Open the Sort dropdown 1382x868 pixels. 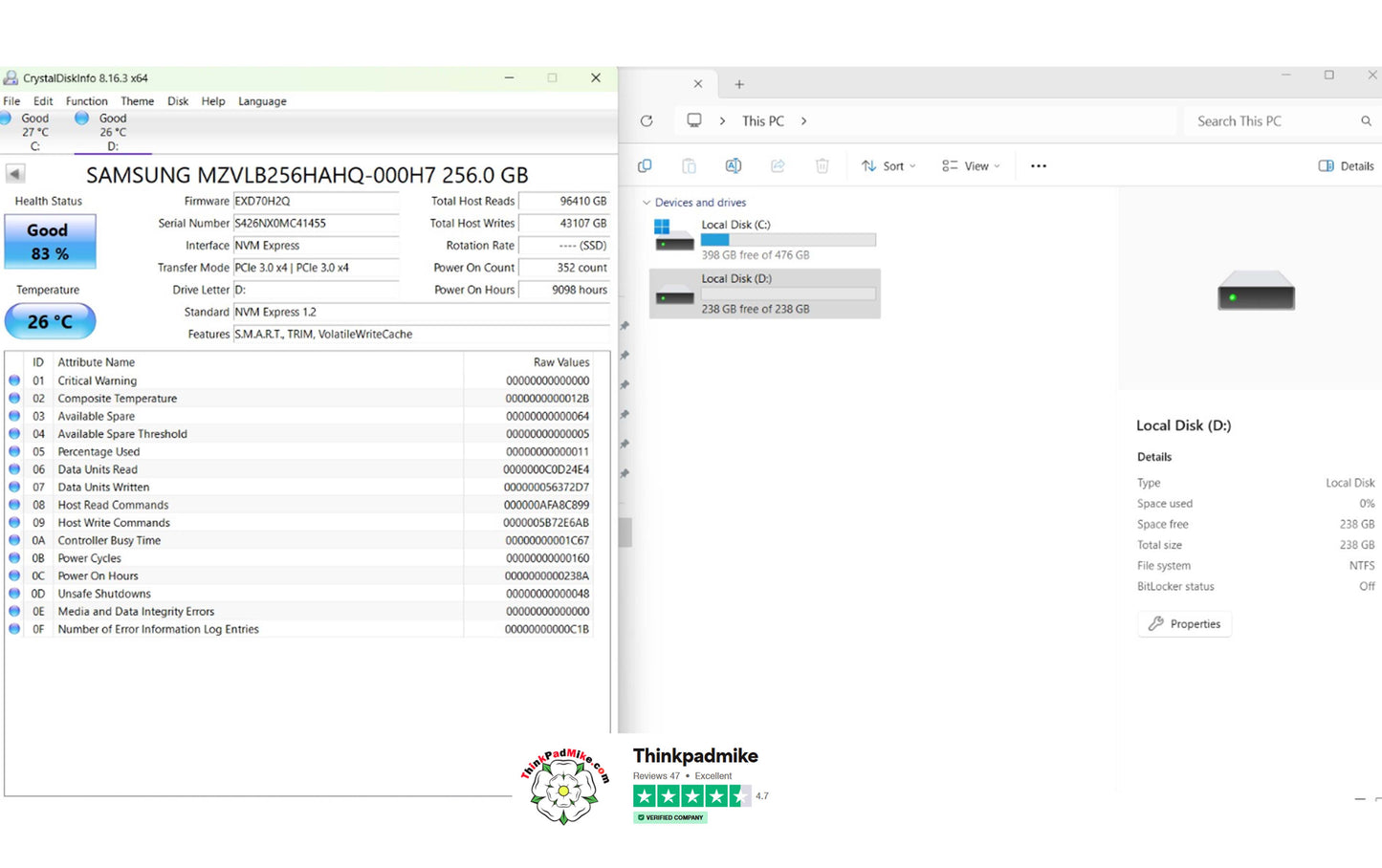888,166
